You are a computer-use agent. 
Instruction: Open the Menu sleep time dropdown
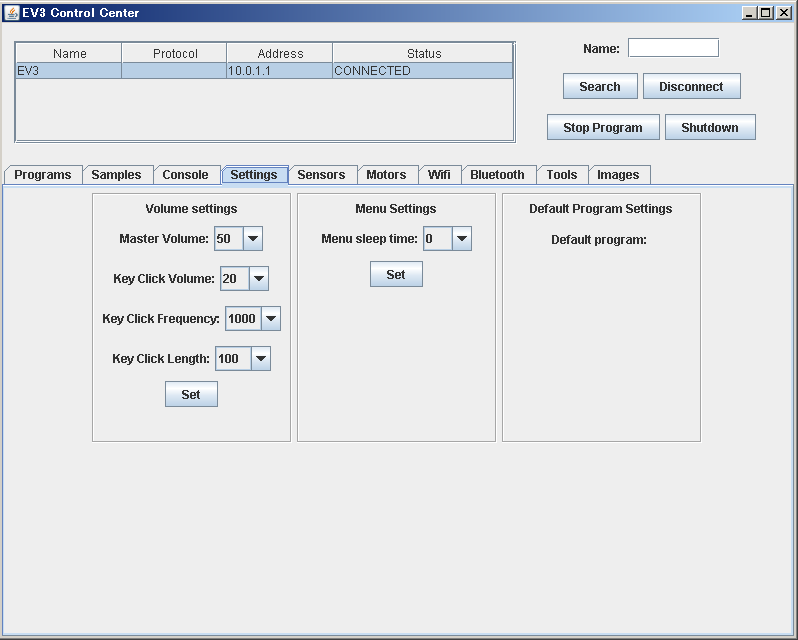(462, 239)
